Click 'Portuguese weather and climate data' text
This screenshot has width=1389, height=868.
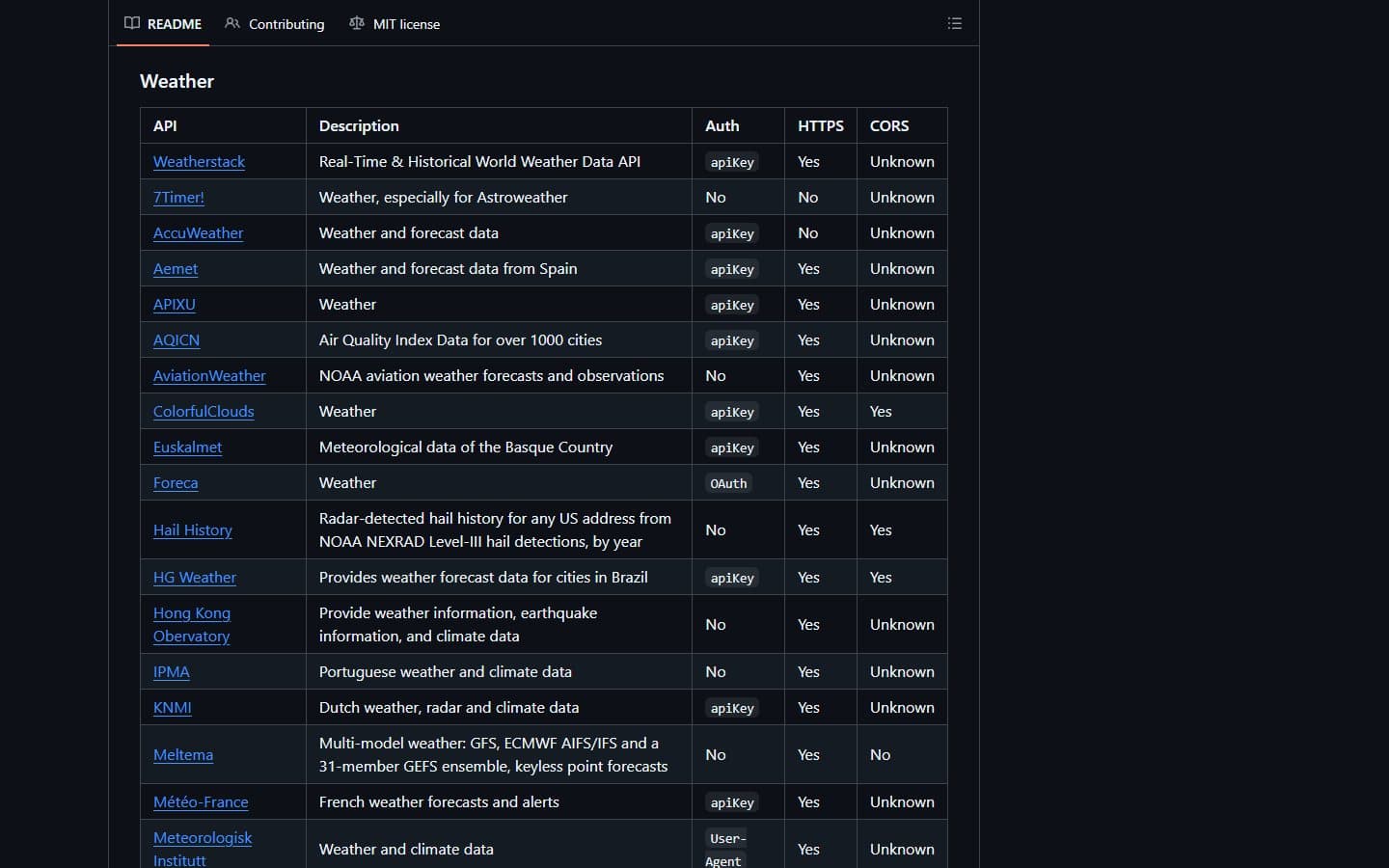tap(446, 672)
